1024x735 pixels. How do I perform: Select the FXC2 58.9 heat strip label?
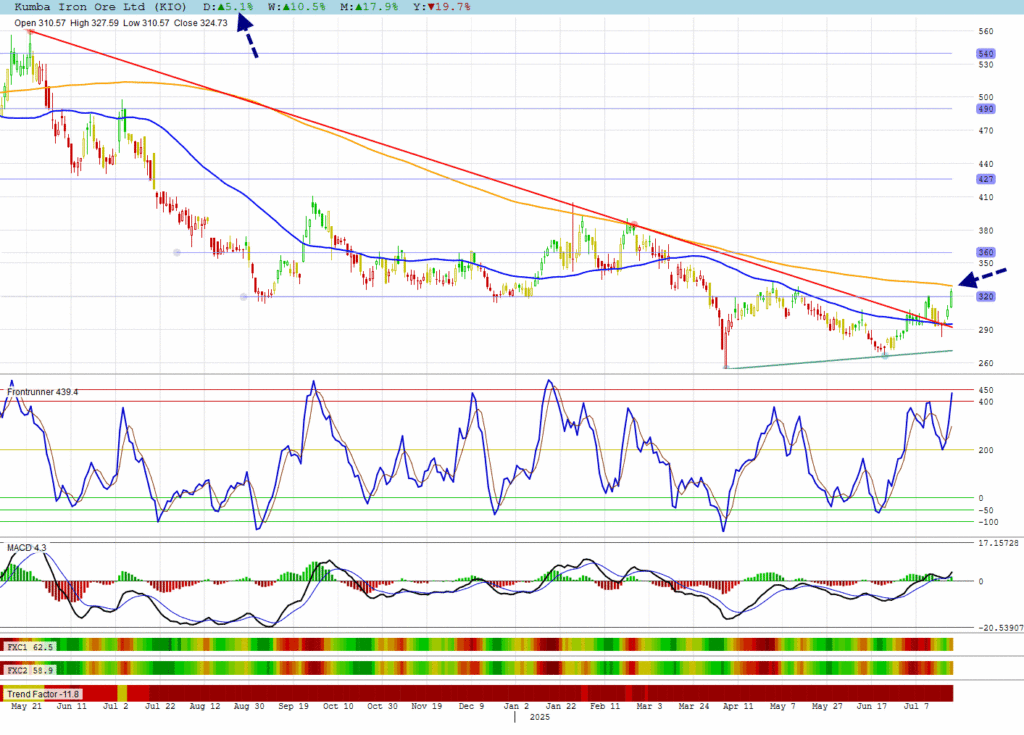(30, 670)
